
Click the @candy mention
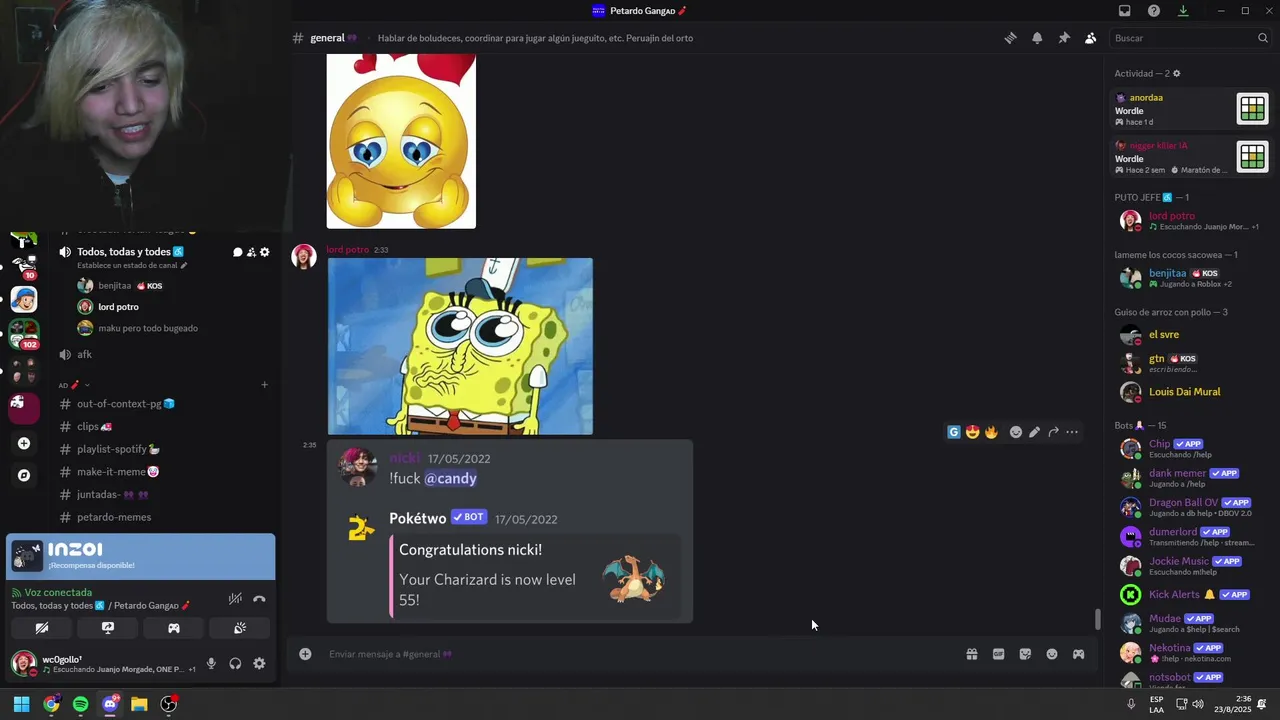pos(450,478)
